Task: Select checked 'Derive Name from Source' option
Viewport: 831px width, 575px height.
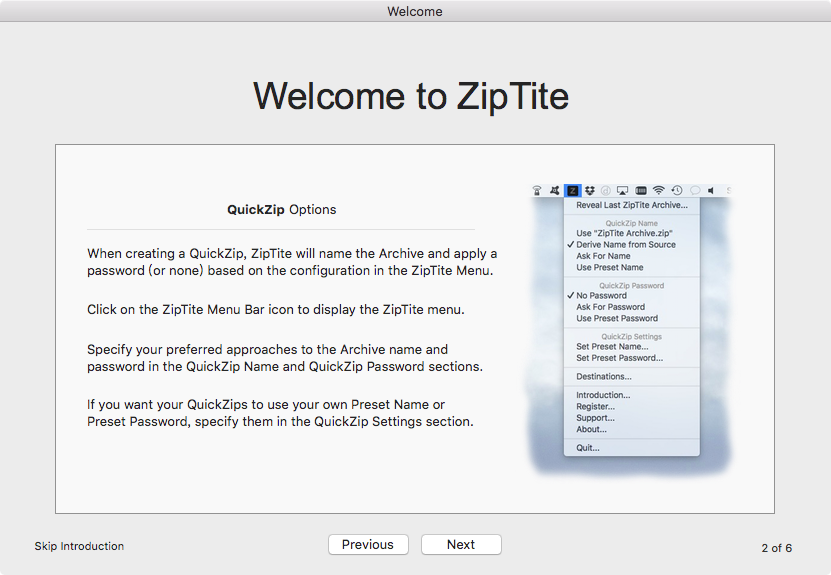Action: tap(632, 245)
